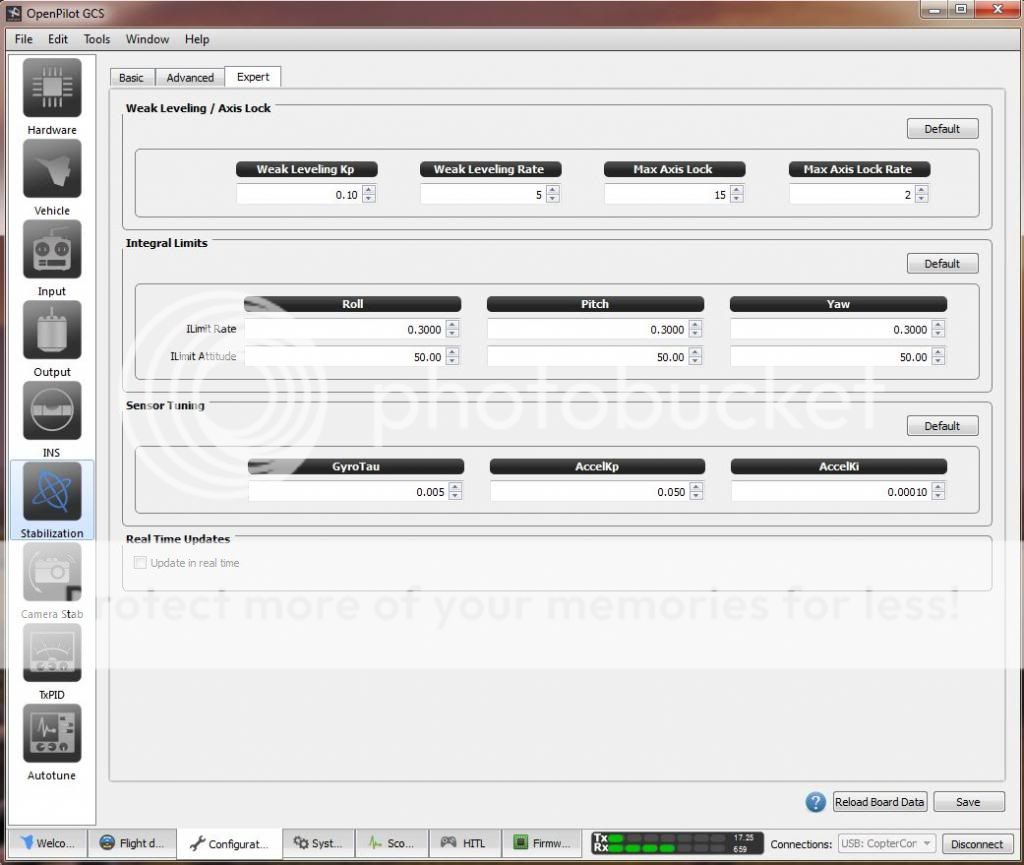This screenshot has height=865, width=1024.
Task: Adjust the Weak Leveling Rate spinner arrows
Action: pos(553,195)
